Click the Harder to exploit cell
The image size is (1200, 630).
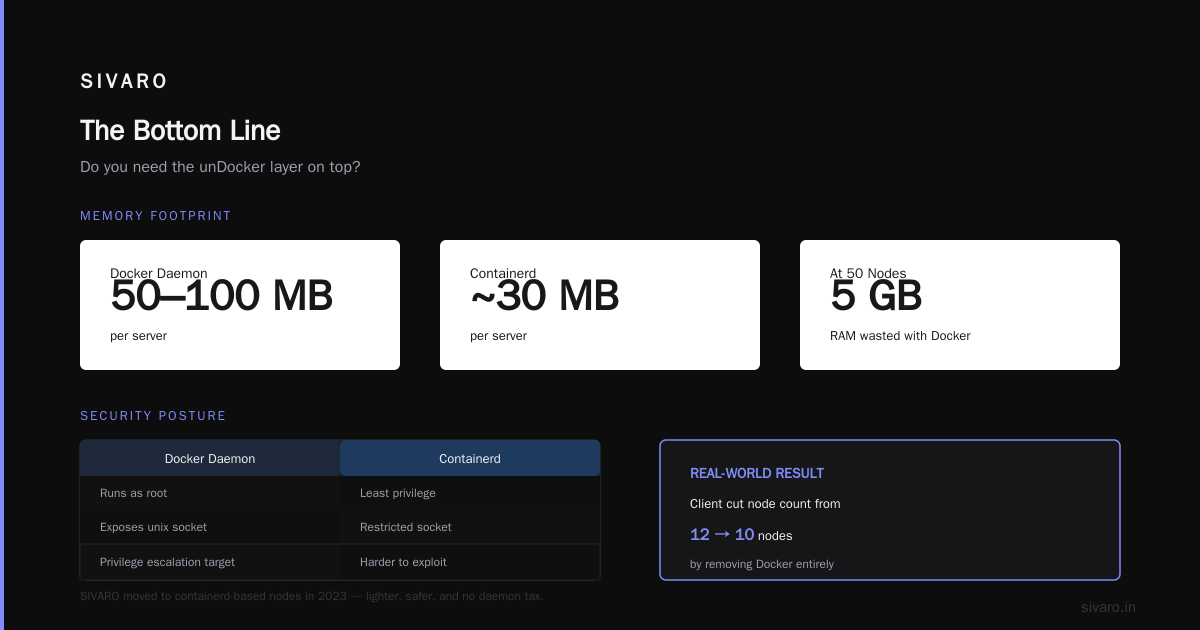(470, 562)
